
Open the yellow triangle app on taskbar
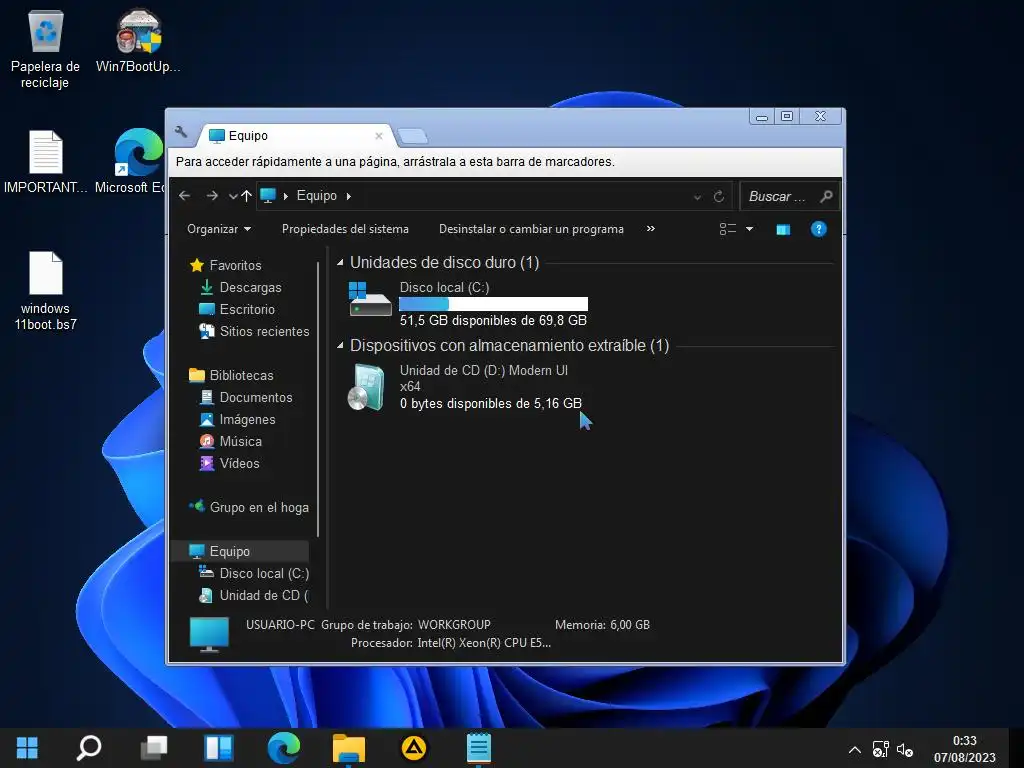413,748
